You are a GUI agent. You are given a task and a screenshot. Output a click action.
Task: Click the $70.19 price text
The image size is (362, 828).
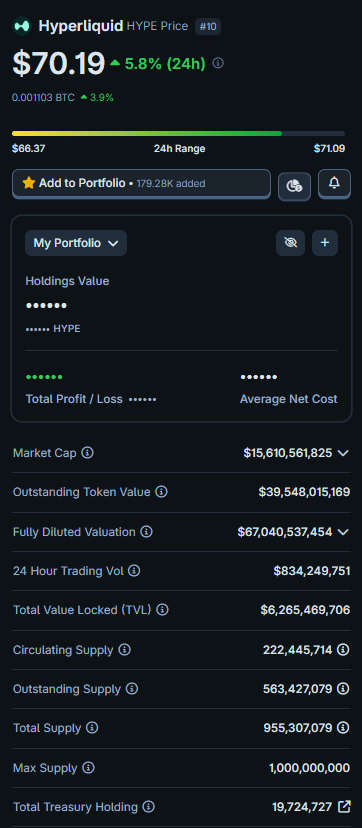click(59, 63)
